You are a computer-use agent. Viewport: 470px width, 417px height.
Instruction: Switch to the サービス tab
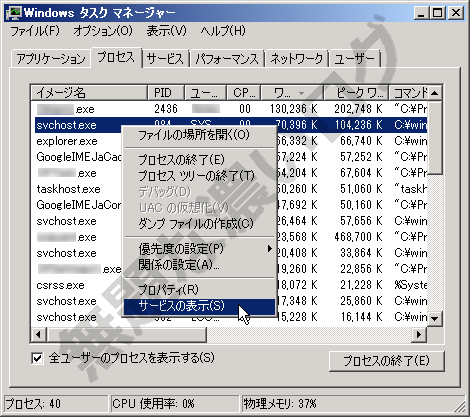tap(165, 59)
